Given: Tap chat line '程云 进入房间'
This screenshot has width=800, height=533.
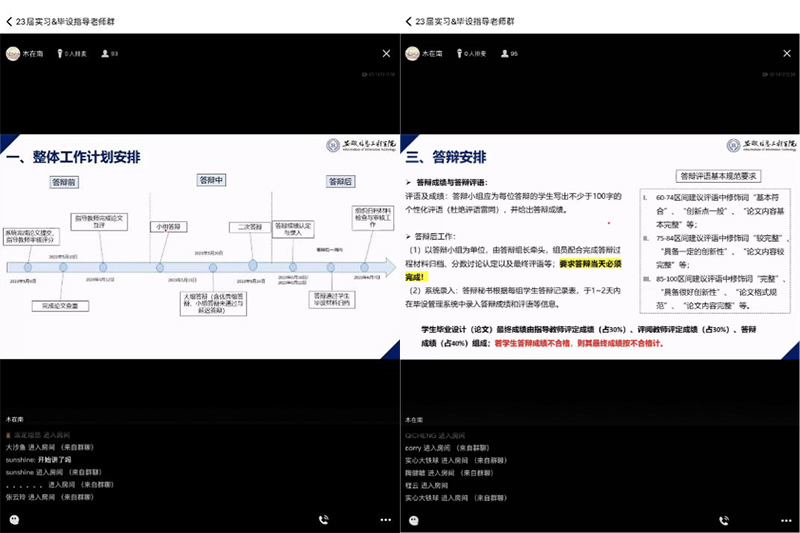Looking at the screenshot, I should tap(427, 486).
